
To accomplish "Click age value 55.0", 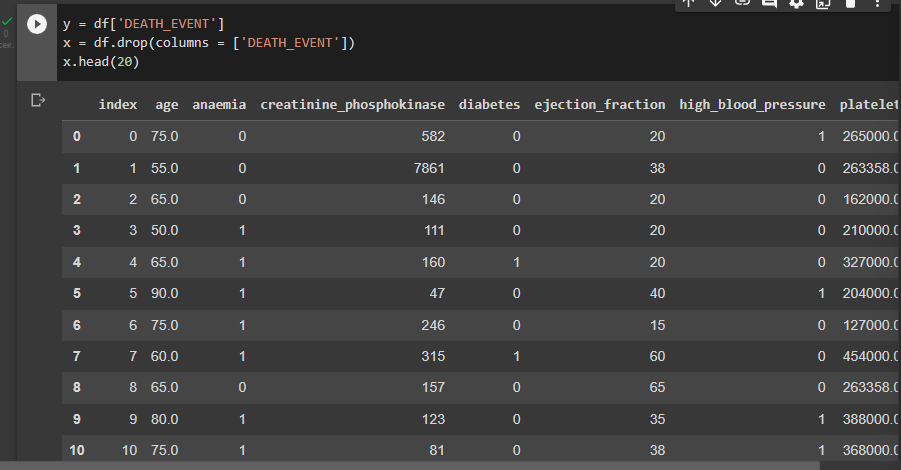I will 164,168.
